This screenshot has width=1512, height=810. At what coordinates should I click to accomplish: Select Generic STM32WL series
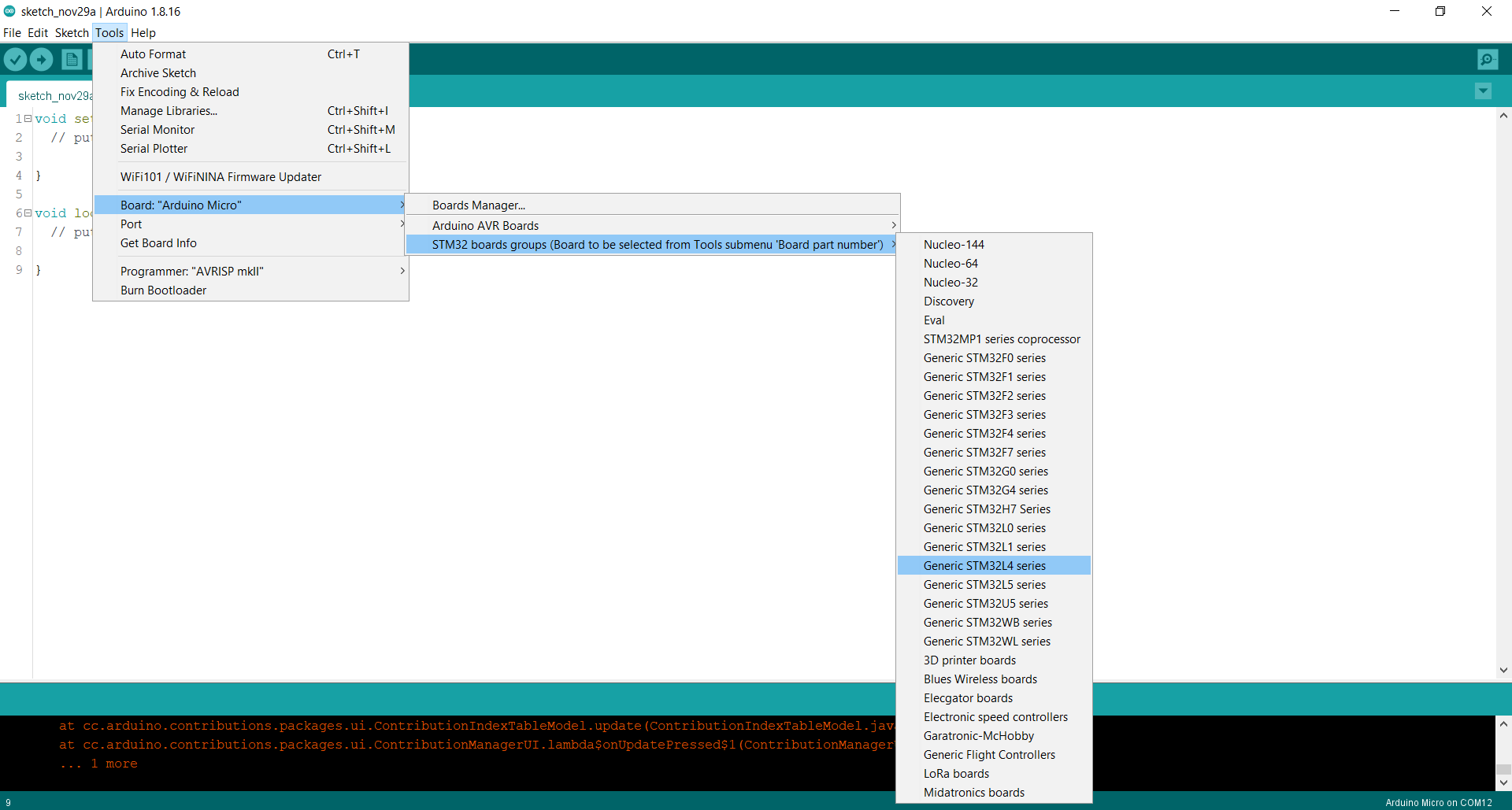click(x=994, y=642)
